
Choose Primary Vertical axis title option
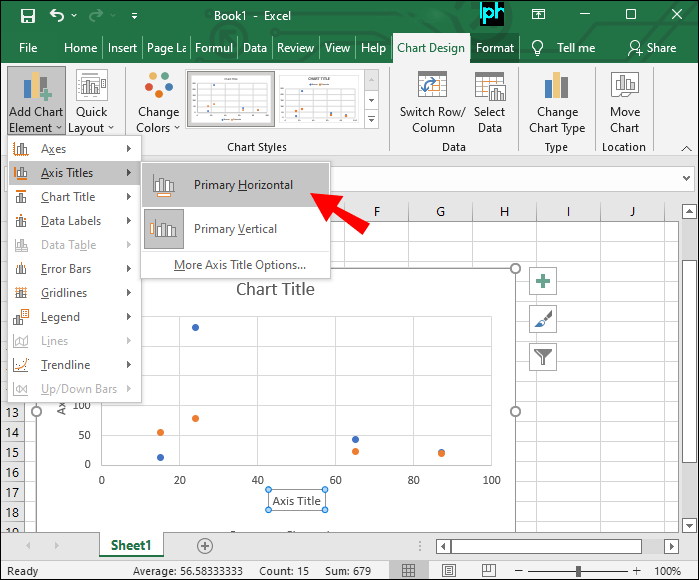pos(235,229)
